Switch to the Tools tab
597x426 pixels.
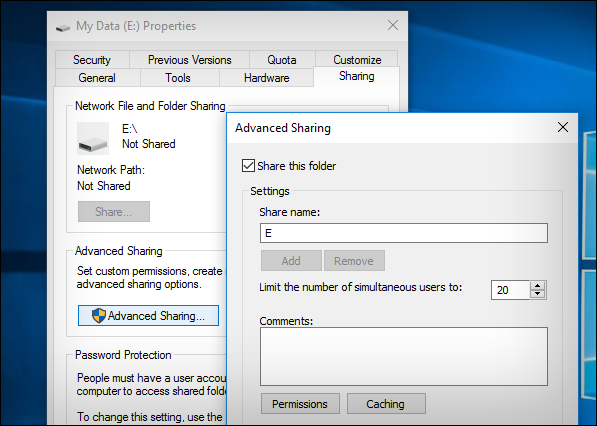178,78
